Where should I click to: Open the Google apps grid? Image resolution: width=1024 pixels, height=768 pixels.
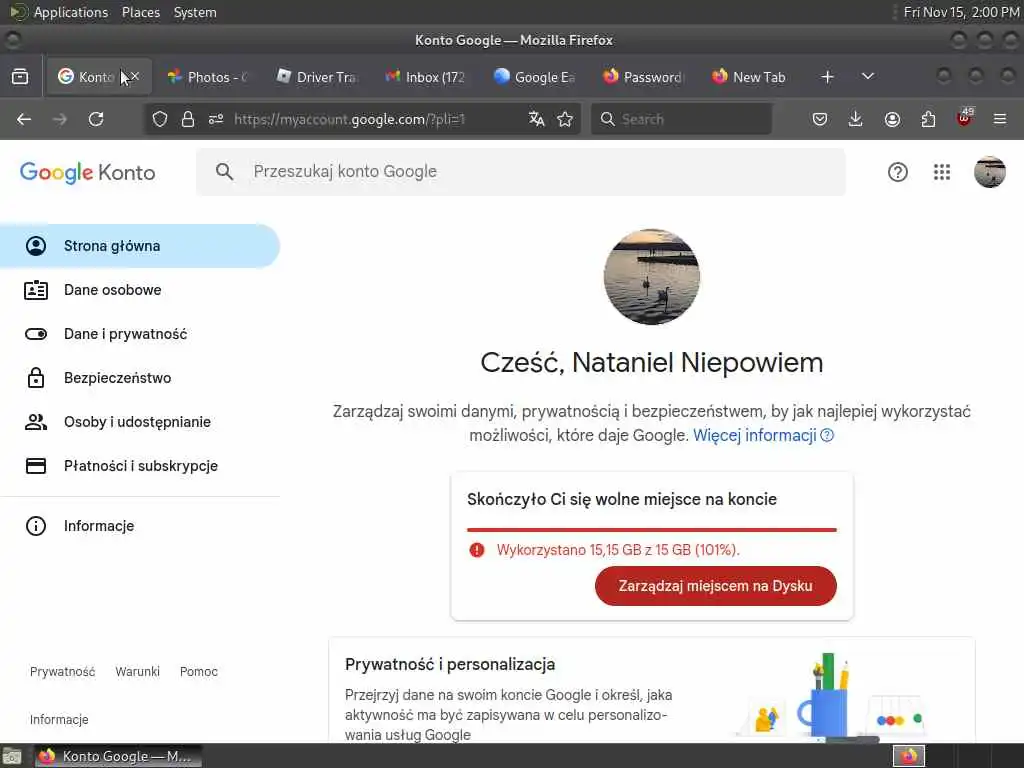[942, 172]
